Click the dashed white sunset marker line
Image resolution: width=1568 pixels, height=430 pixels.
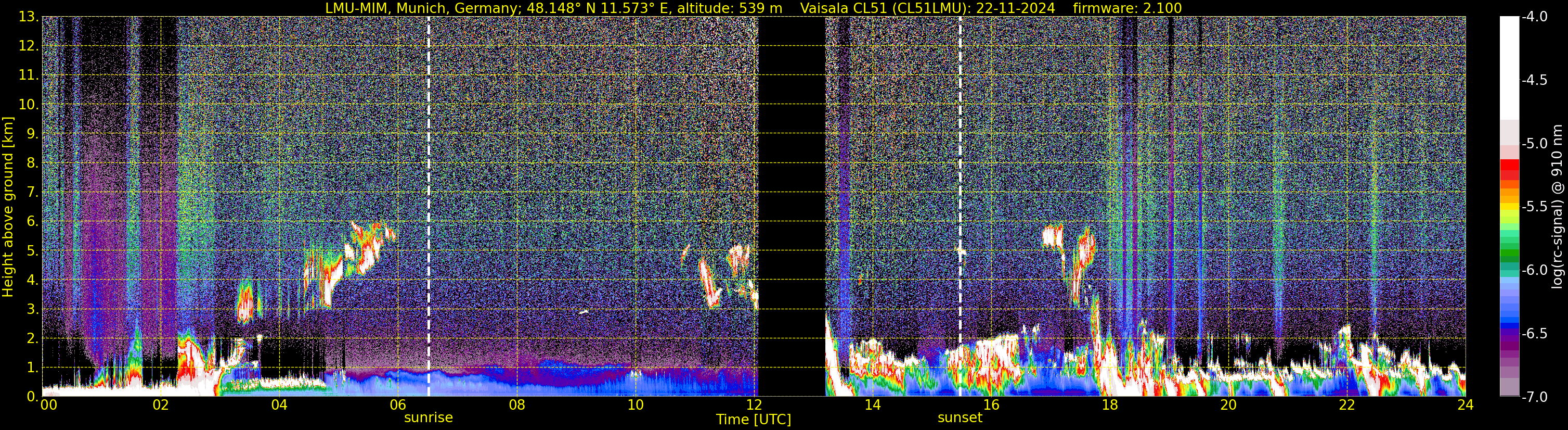[961, 207]
